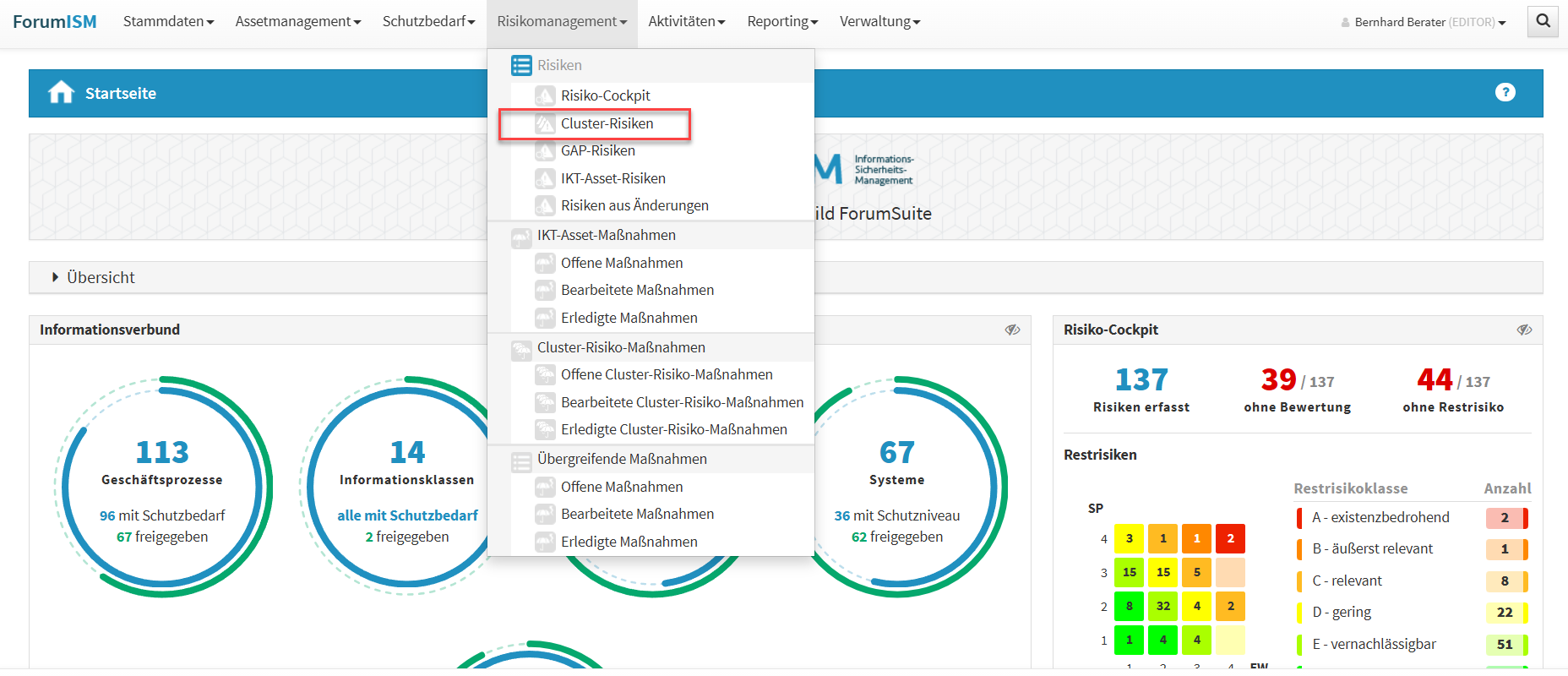Choose Risiken aus Änderungen menu entry
Viewport: 1568px width, 676px height.
tap(634, 205)
